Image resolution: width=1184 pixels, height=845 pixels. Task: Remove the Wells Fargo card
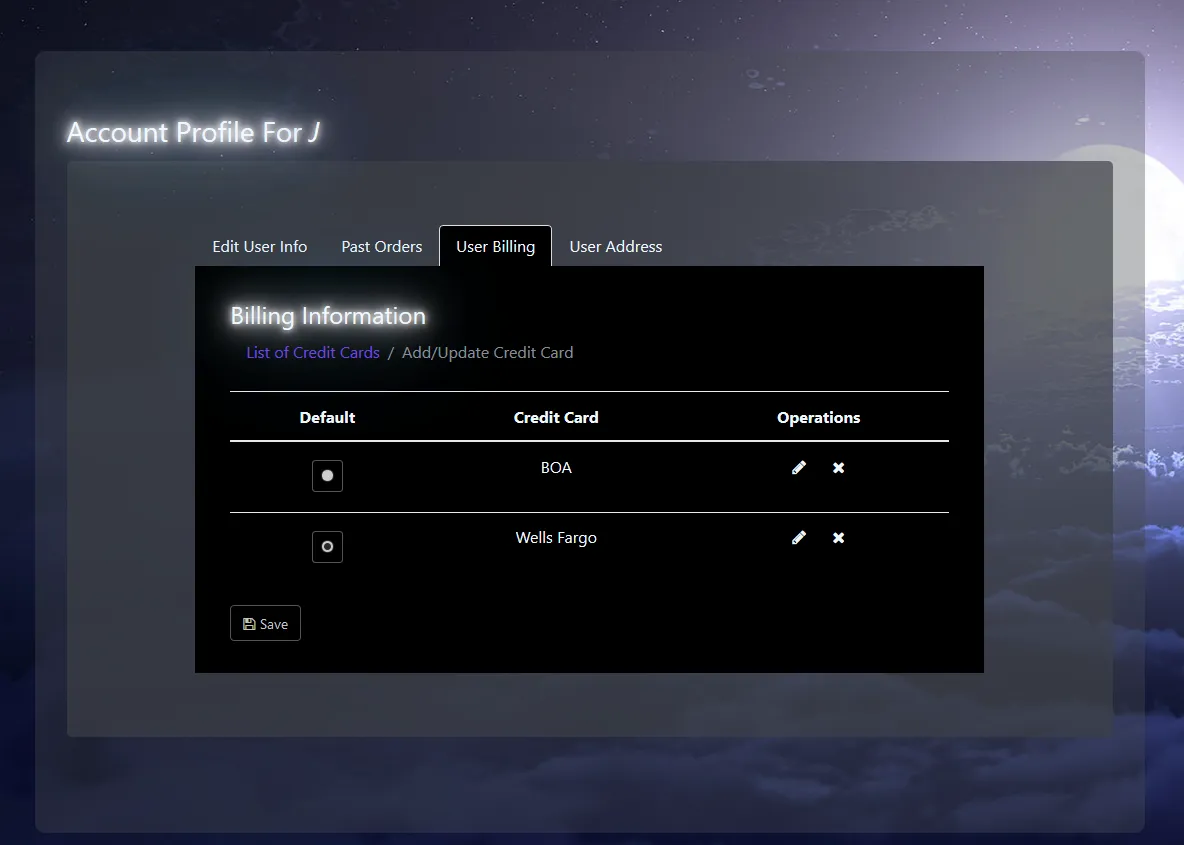(x=838, y=538)
